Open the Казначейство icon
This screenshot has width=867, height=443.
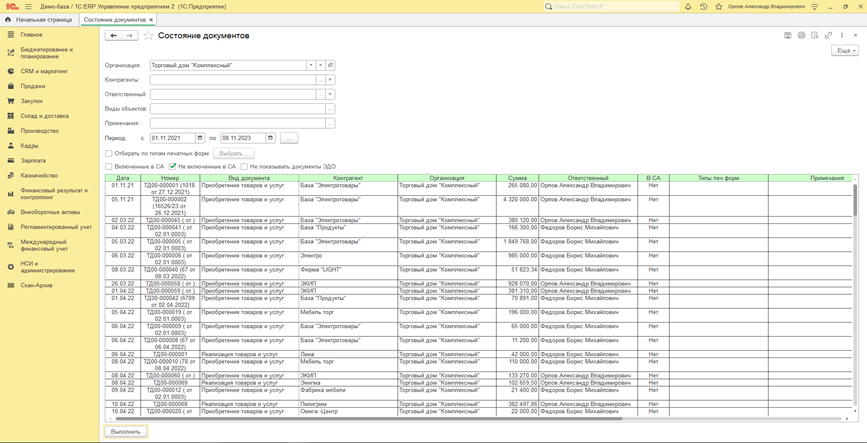click(10, 175)
